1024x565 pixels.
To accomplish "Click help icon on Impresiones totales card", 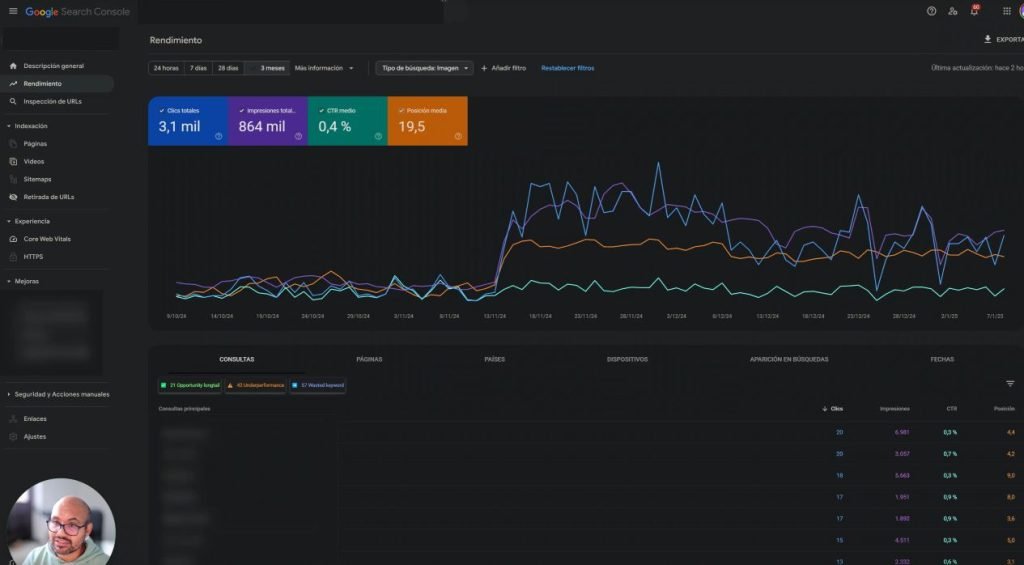I will (298, 137).
